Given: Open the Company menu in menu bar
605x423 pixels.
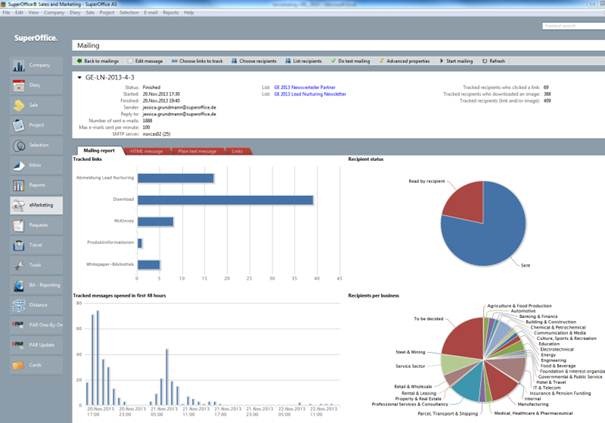Looking at the screenshot, I should [x=54, y=12].
